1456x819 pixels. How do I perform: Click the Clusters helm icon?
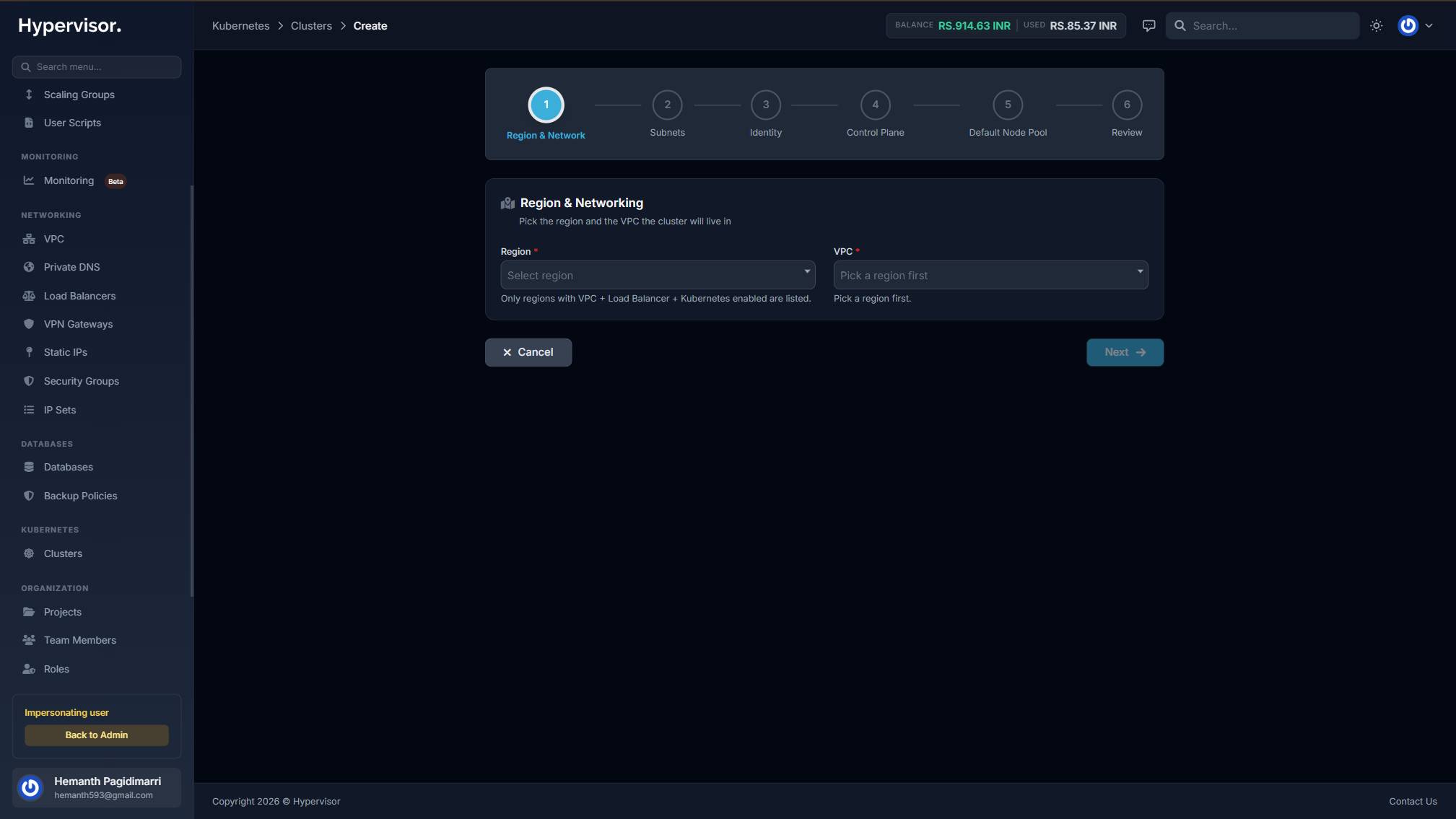pyautogui.click(x=29, y=553)
